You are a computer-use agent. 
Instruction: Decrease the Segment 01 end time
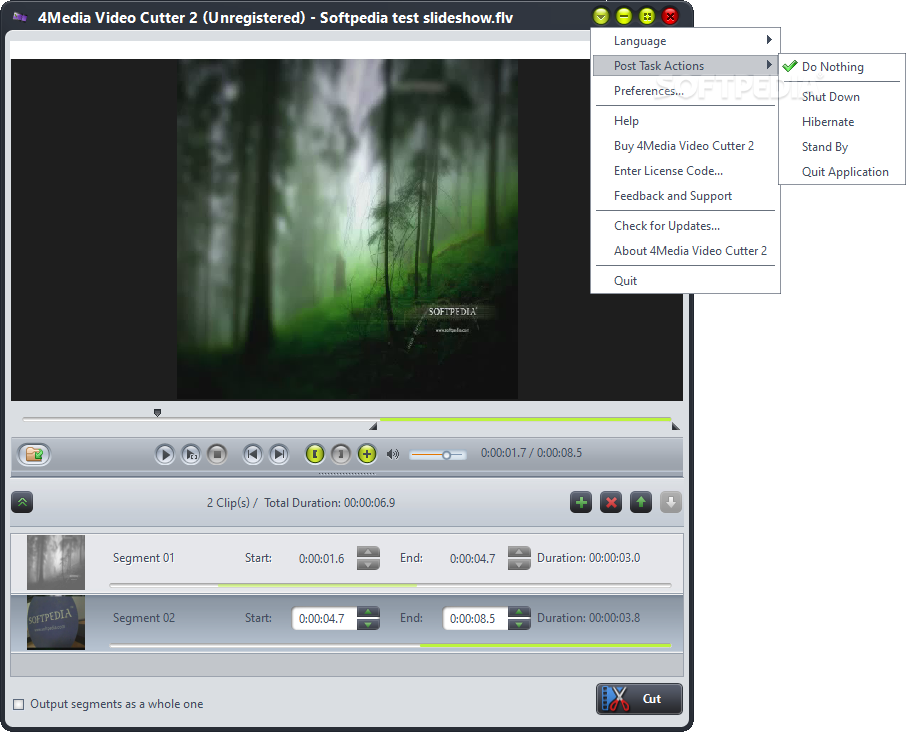(519, 564)
